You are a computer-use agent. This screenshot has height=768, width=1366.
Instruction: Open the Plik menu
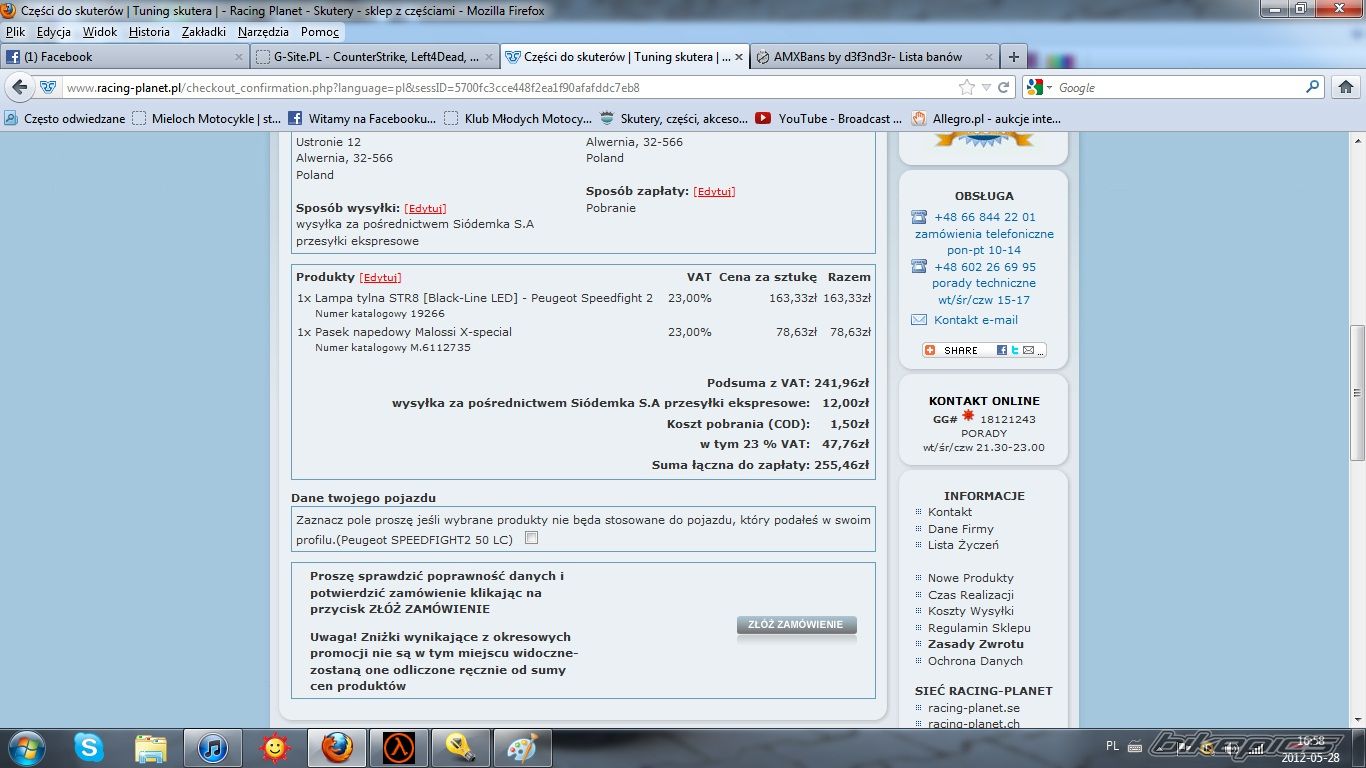pos(15,32)
